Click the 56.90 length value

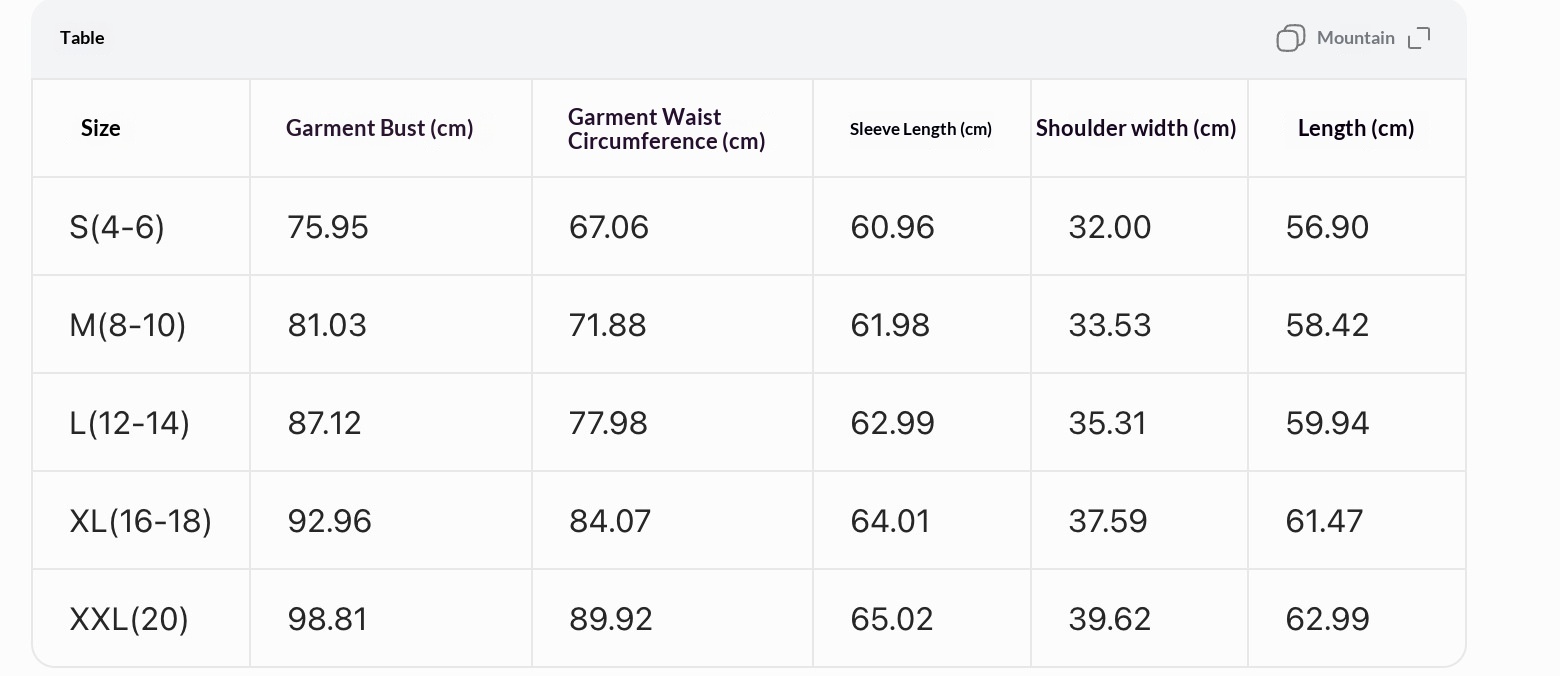[x=1328, y=227]
